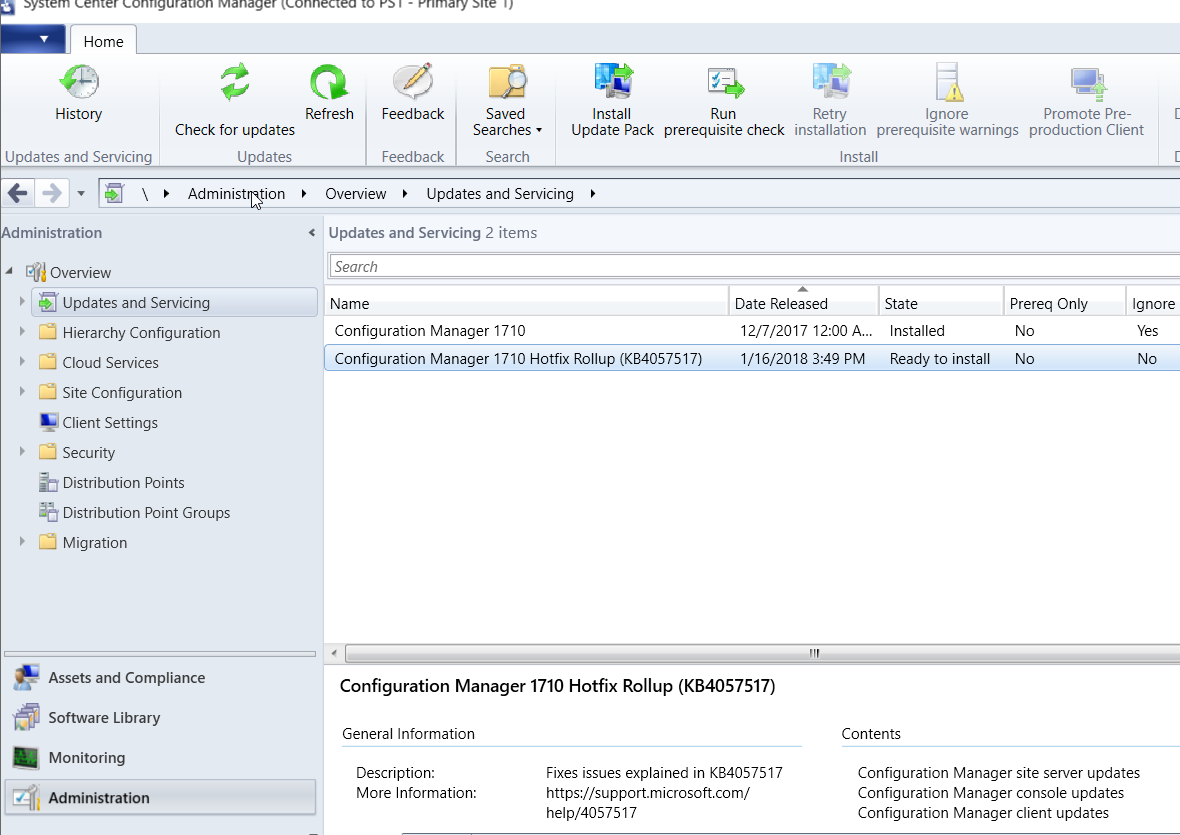Expand the arrow after Updates and Servicing breadcrumb
The width and height of the screenshot is (1180, 835).
[593, 194]
